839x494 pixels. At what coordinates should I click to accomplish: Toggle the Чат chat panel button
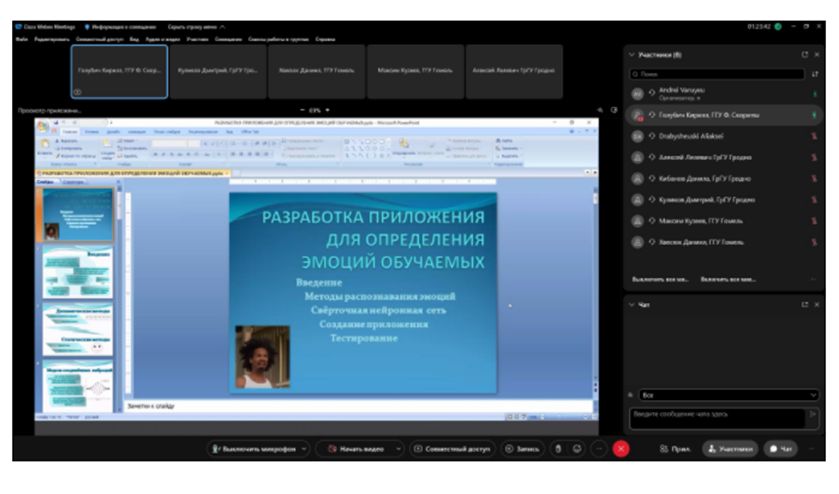[781, 449]
